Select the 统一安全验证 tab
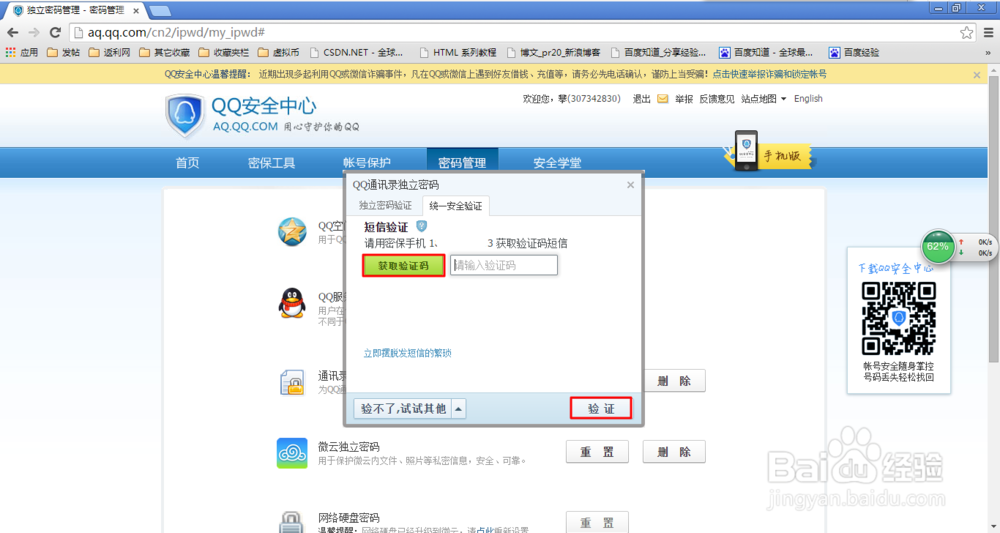Image resolution: width=1000 pixels, height=533 pixels. click(455, 205)
